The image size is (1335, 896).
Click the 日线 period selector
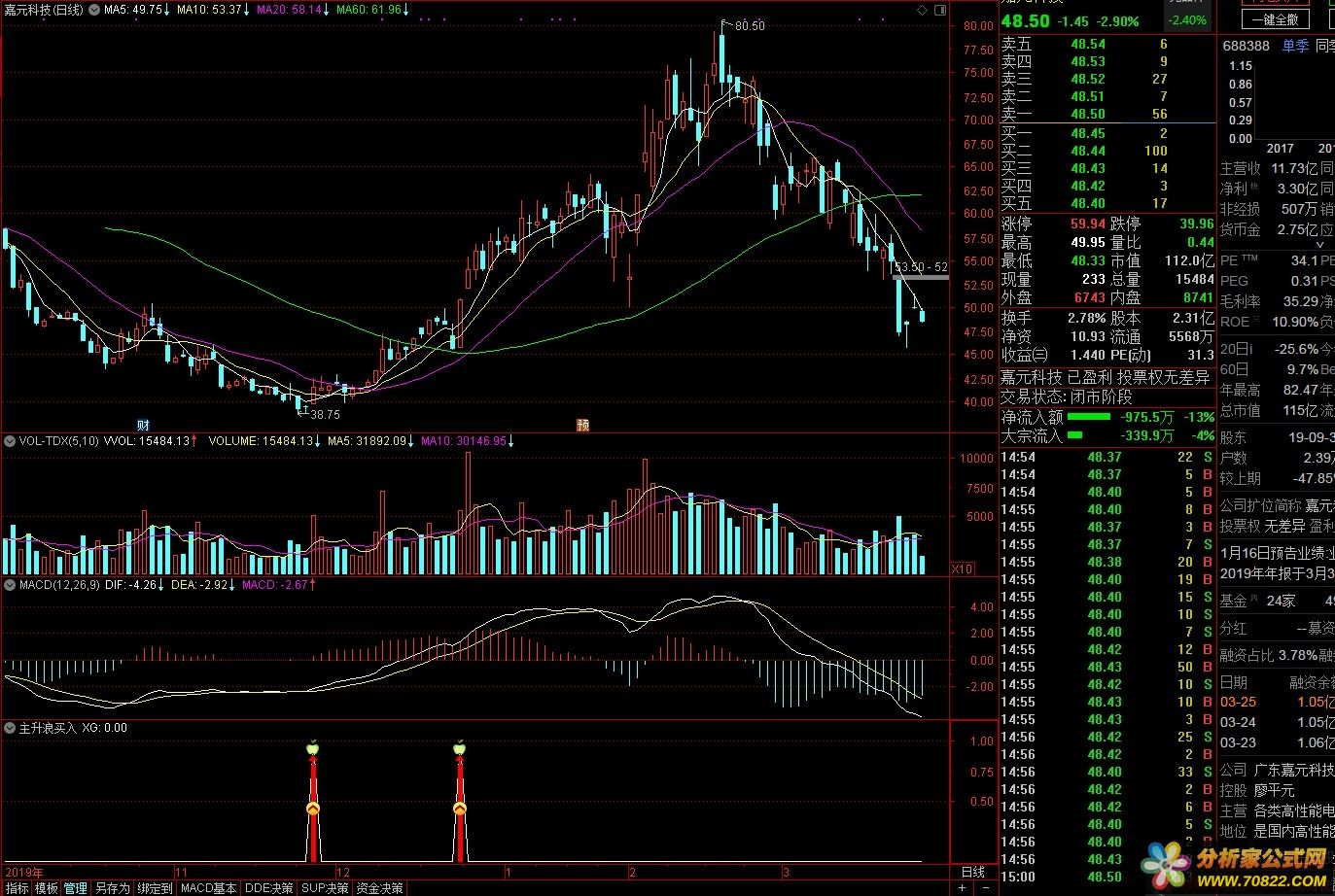click(972, 872)
